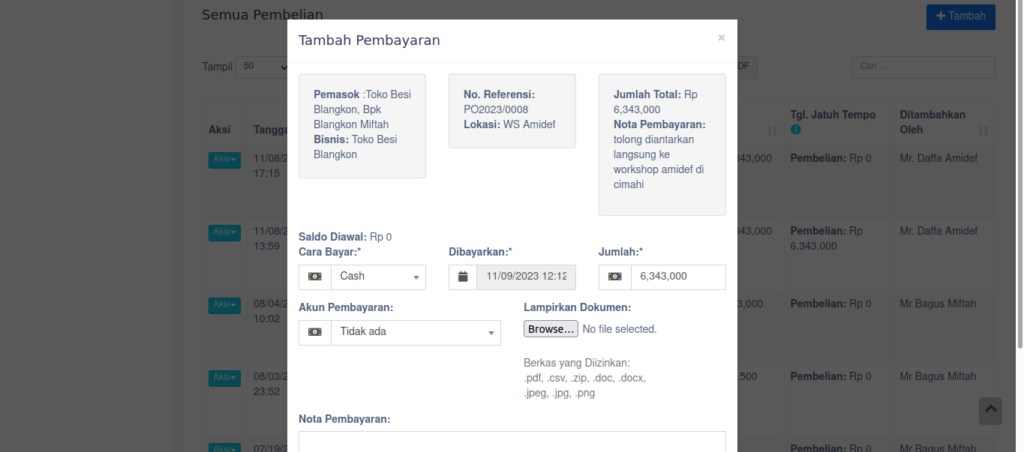Click the money icon beside Akun Pembayaran

[x=314, y=332]
